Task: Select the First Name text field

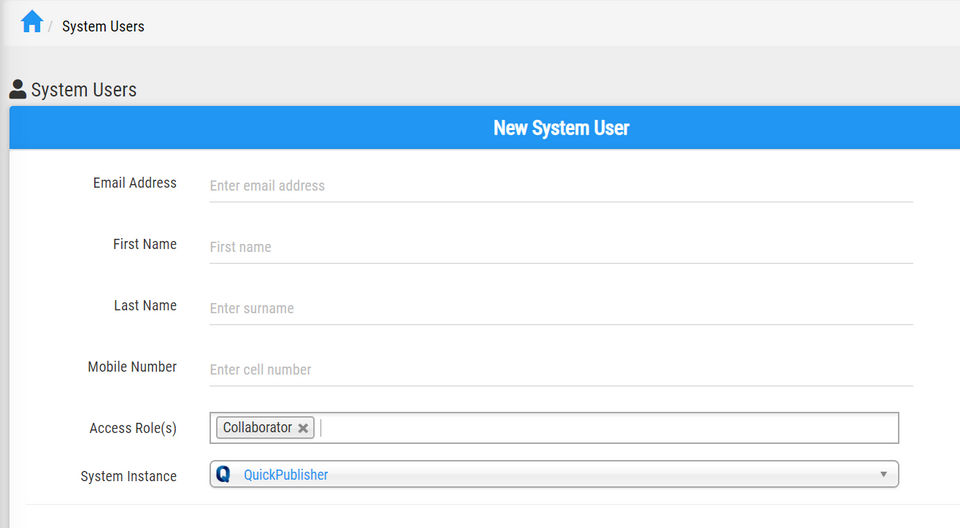Action: (x=561, y=247)
